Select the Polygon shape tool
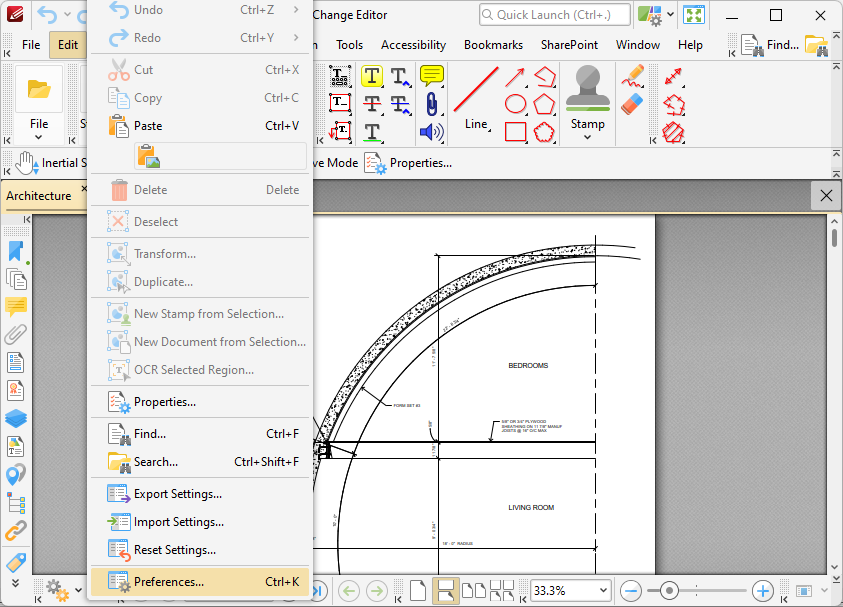The width and height of the screenshot is (843, 607). coord(544,104)
